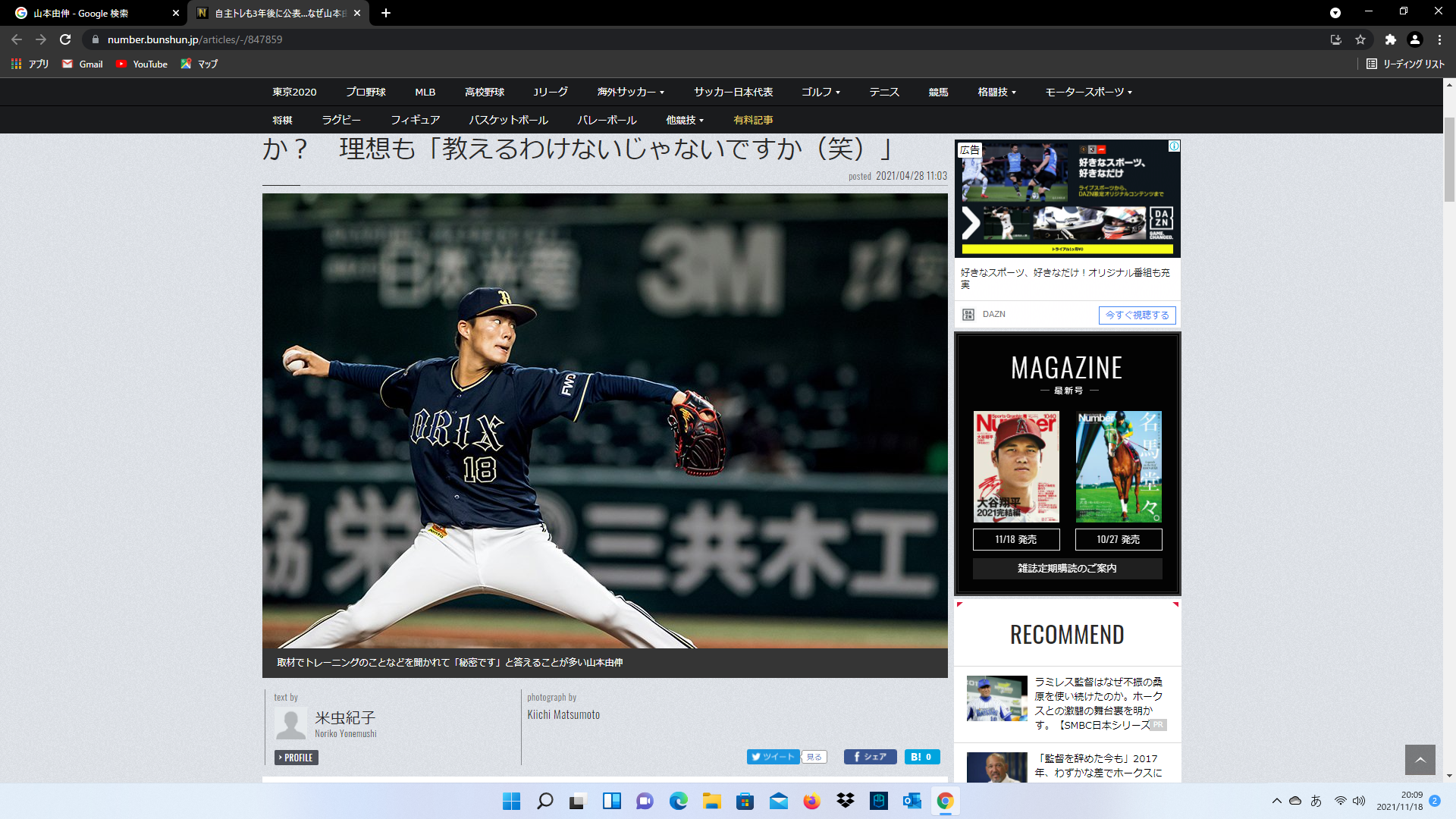
Task: Open the Ohtani magazine cover thumbnail
Action: click(1016, 466)
